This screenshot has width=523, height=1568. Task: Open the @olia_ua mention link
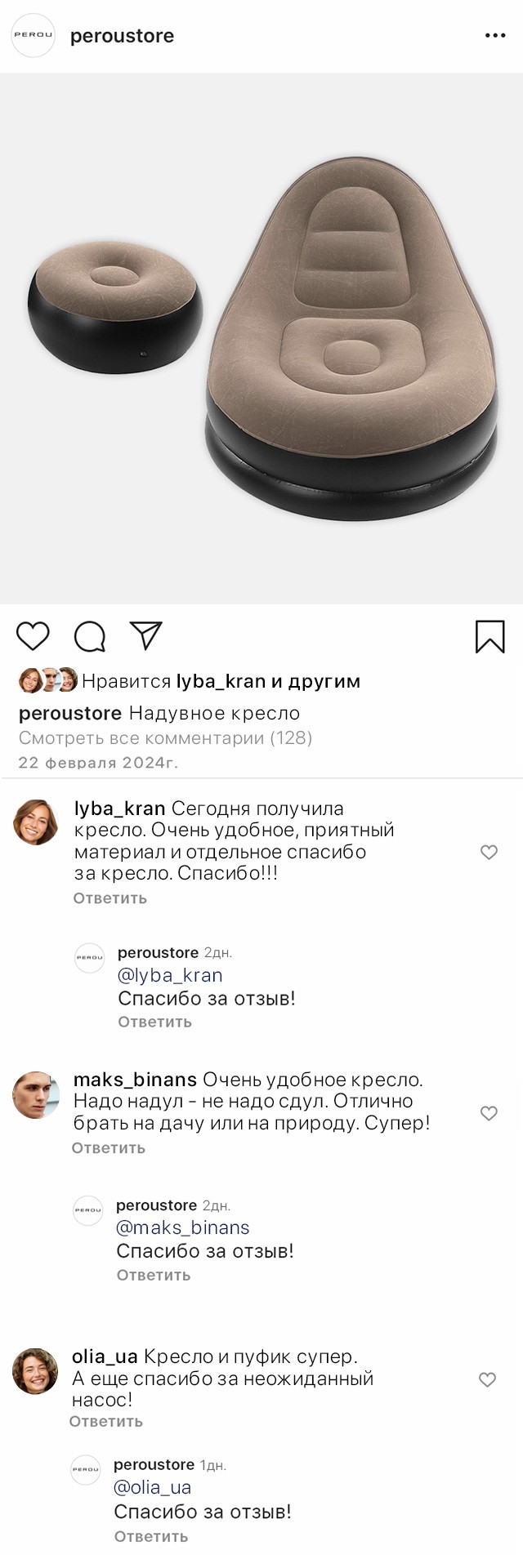click(x=153, y=1487)
